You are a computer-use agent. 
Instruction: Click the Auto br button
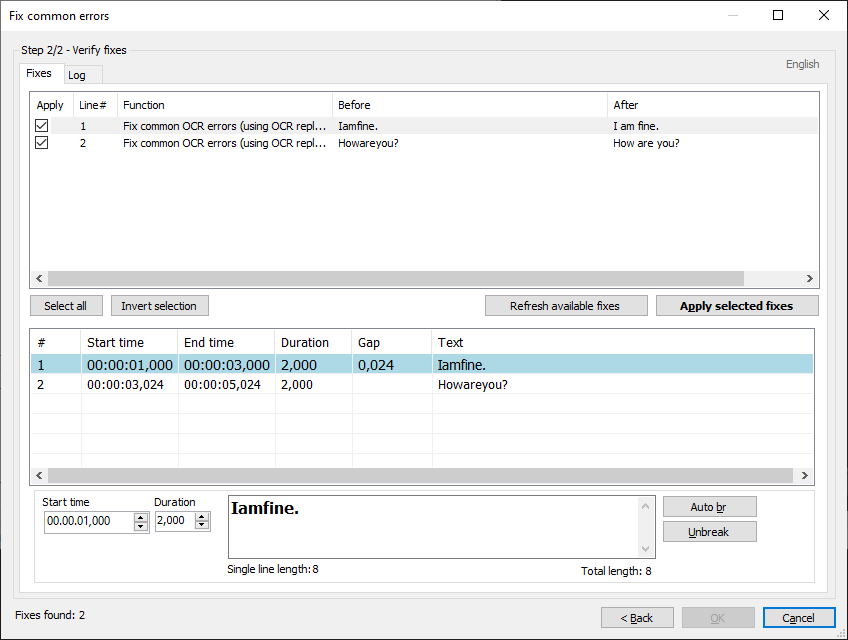click(709, 507)
